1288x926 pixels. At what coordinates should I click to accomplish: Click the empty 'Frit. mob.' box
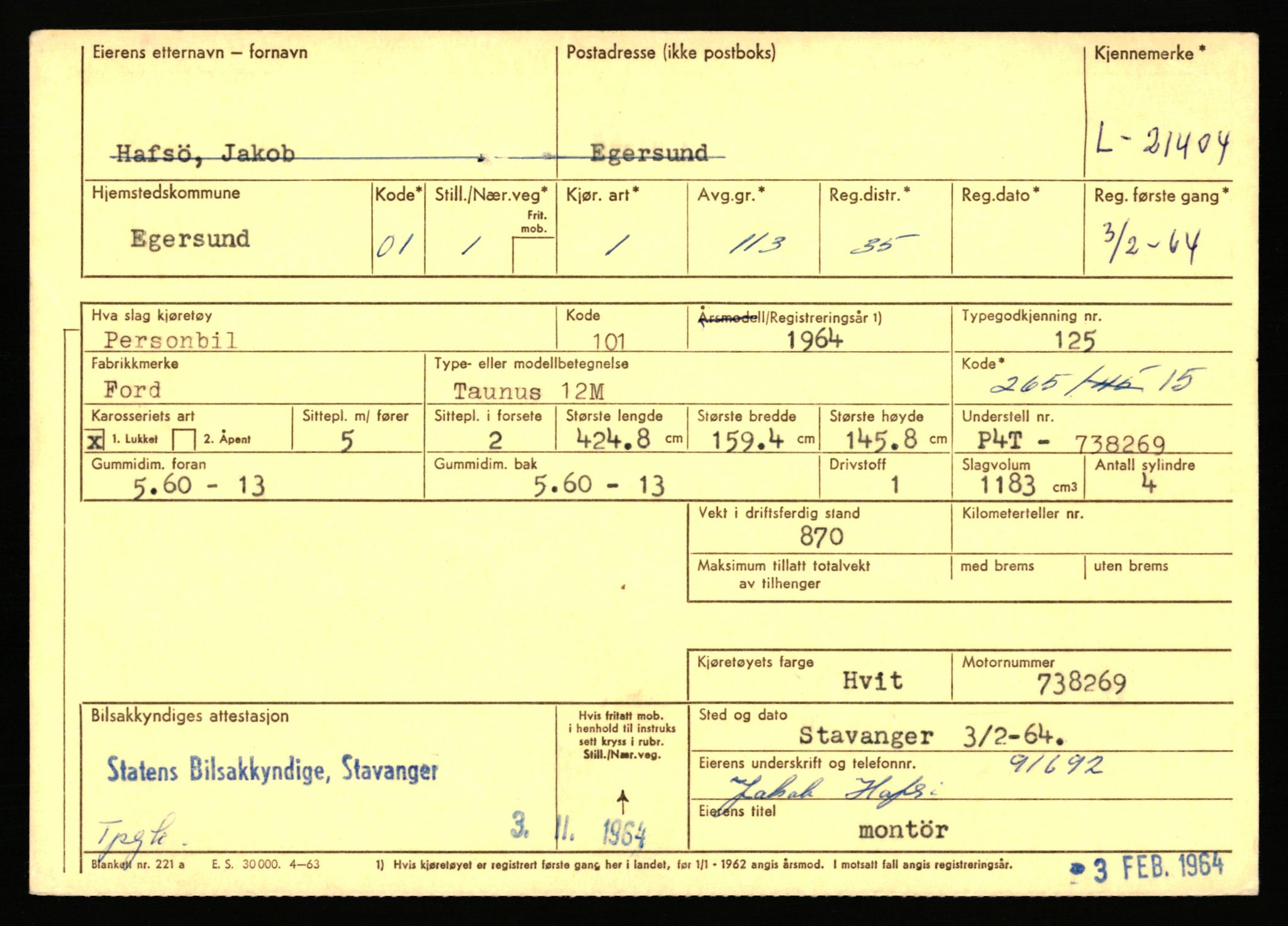[x=533, y=255]
